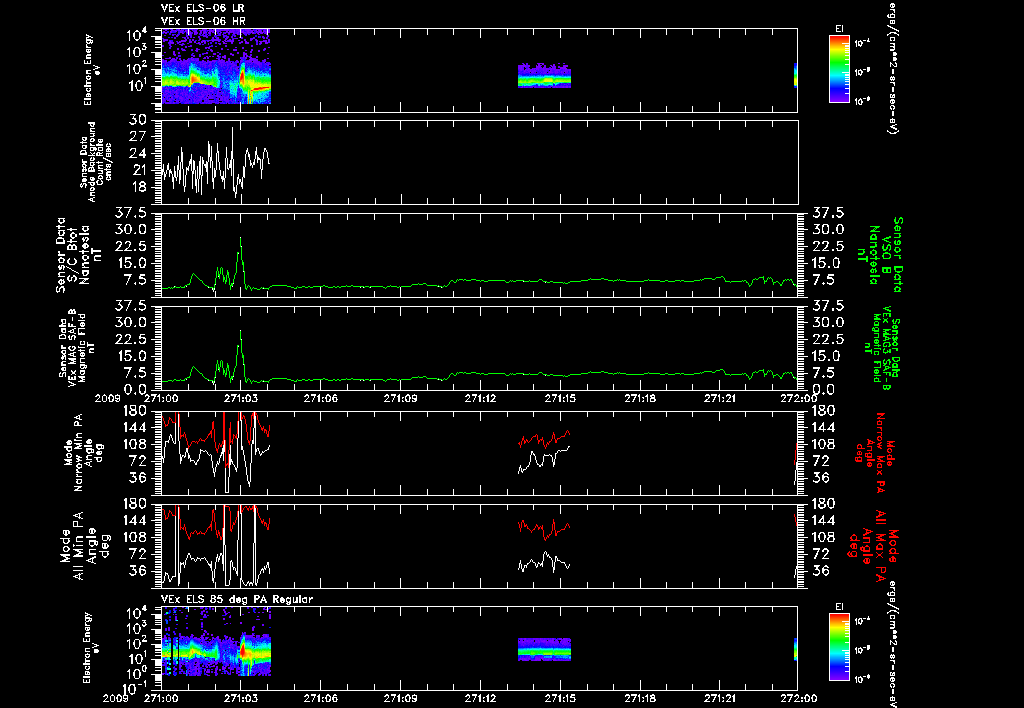Click the red 'All Max PA Angle' label
This screenshot has width=1024, height=708.
click(873, 545)
